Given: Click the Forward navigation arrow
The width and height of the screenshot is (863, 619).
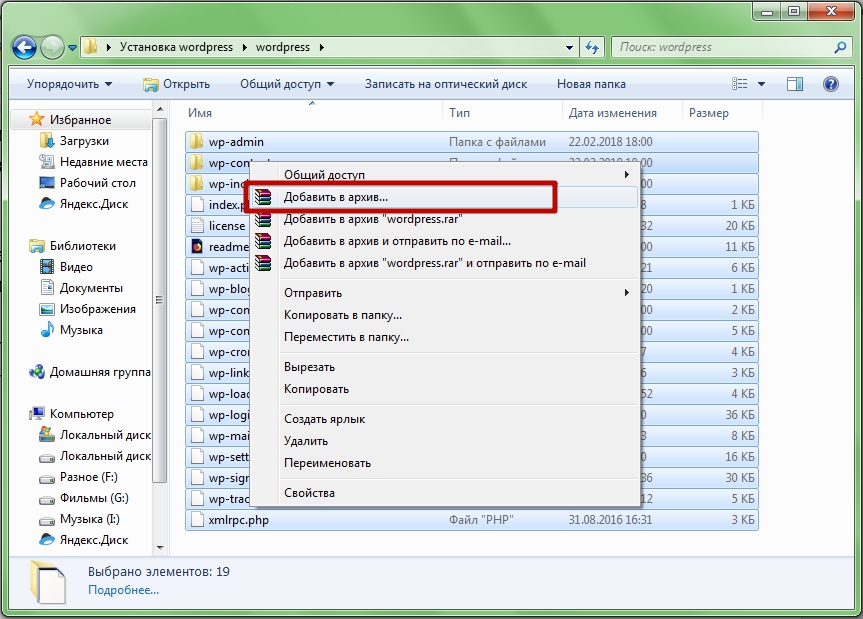Looking at the screenshot, I should (x=53, y=47).
